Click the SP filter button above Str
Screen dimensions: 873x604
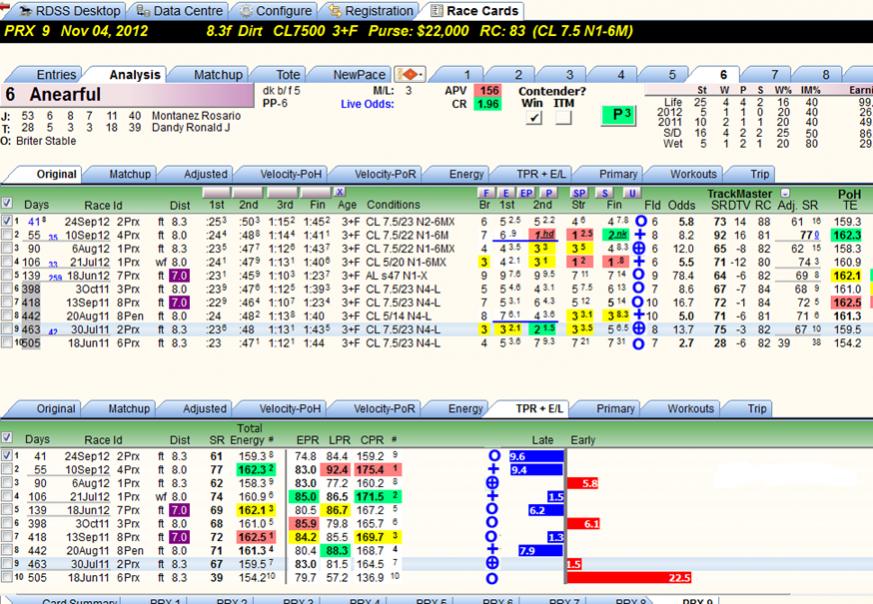pyautogui.click(x=580, y=193)
